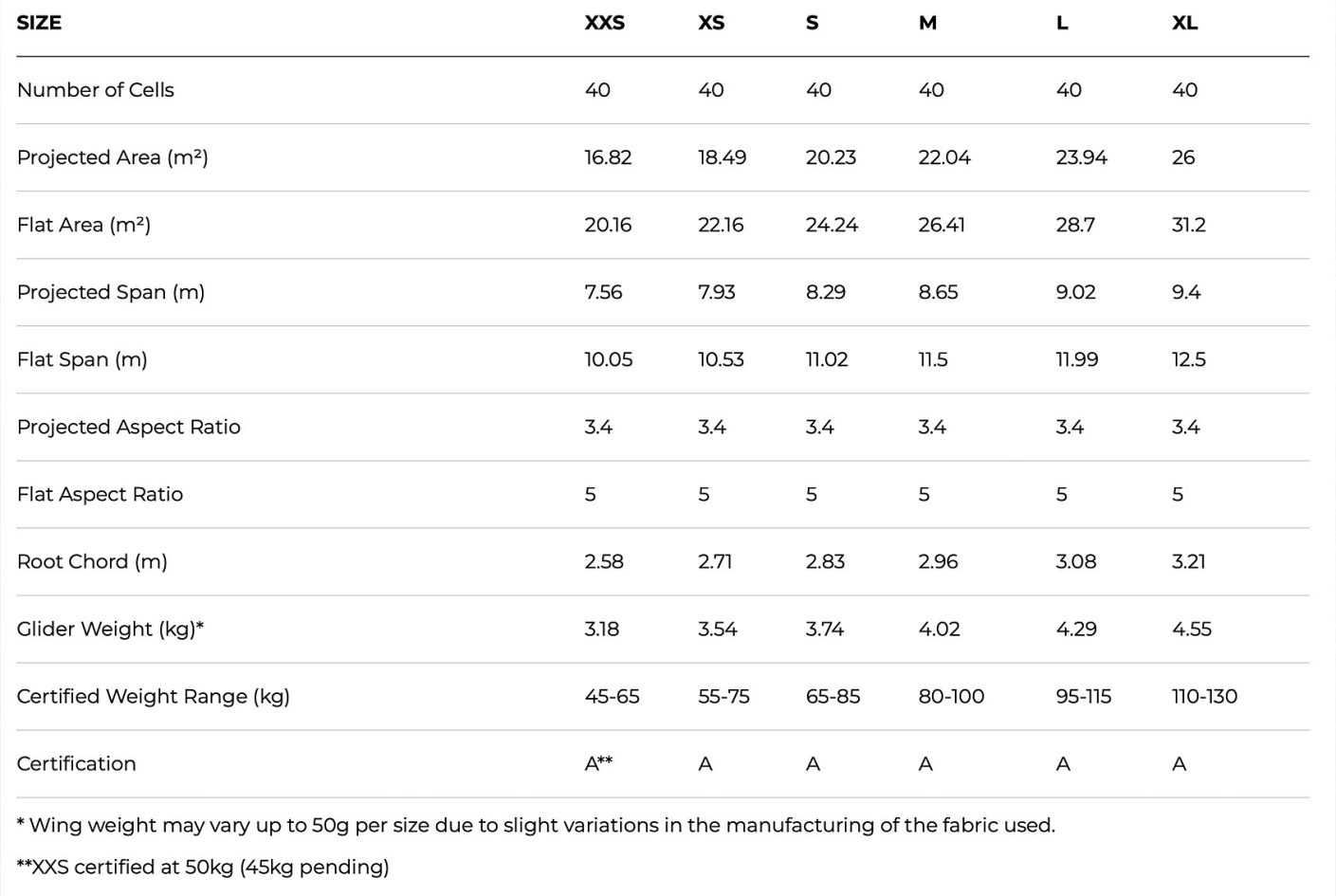1336x896 pixels.
Task: Select the S size column header
Action: tap(813, 23)
